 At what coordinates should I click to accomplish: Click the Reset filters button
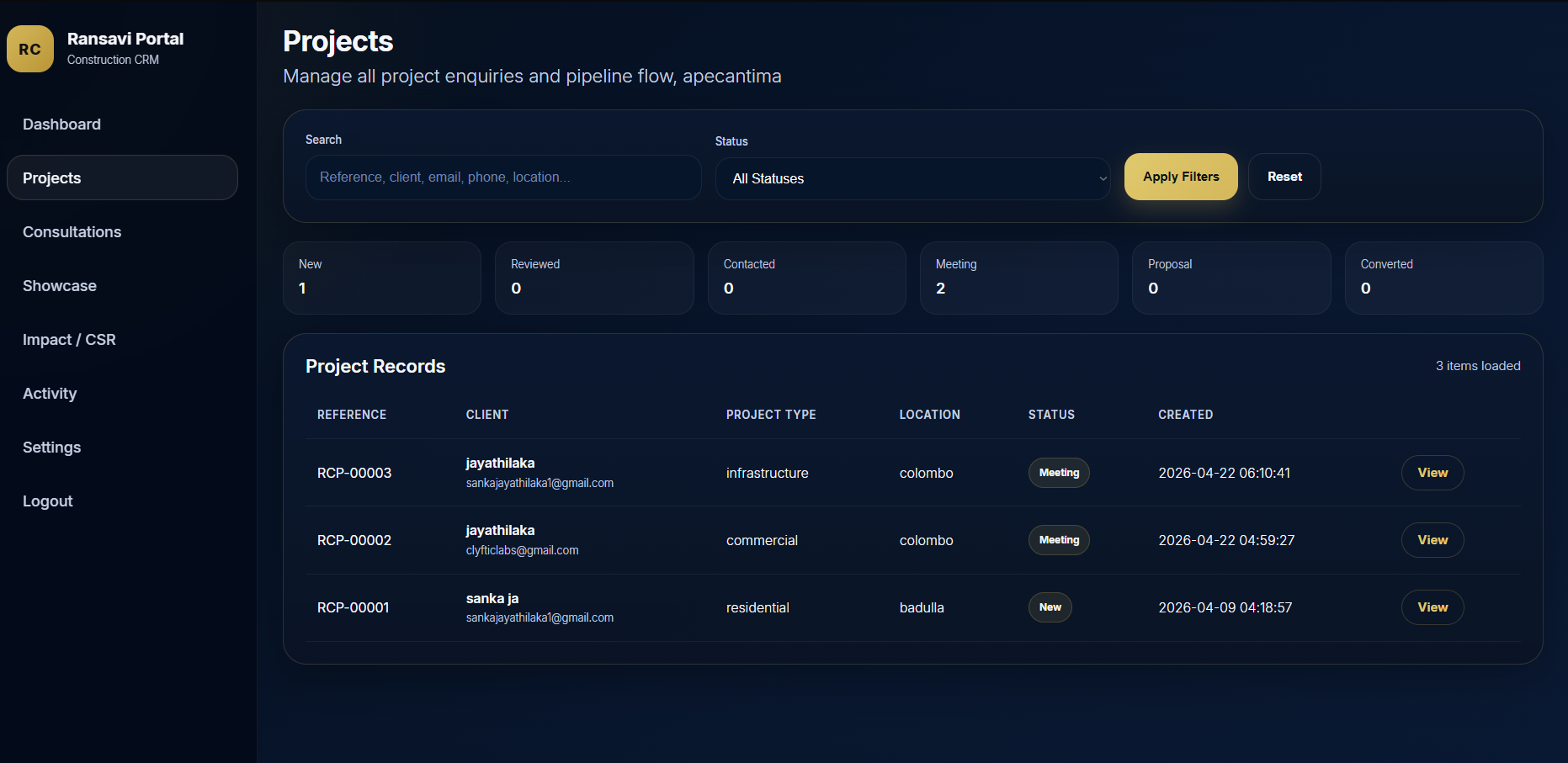[1284, 177]
